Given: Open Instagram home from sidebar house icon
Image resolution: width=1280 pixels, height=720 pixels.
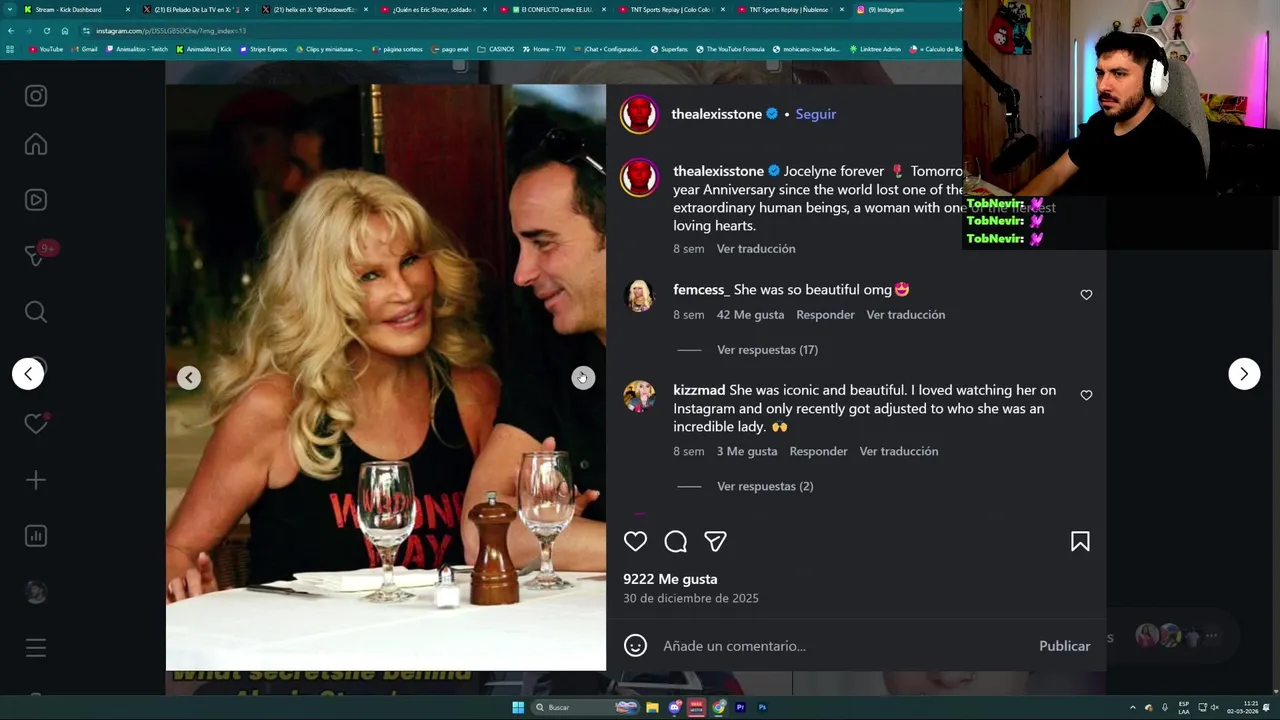Looking at the screenshot, I should coord(36,145).
